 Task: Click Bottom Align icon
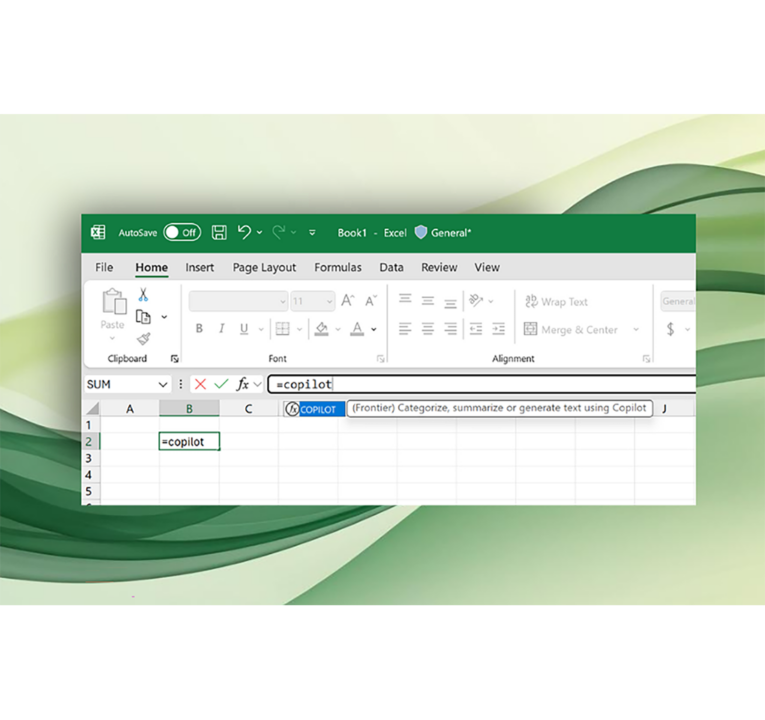point(450,303)
